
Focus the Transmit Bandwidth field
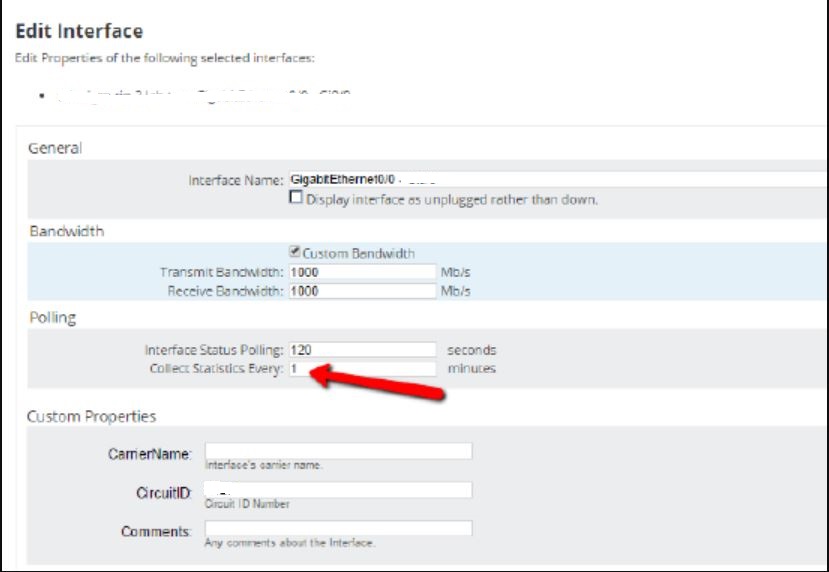362,272
